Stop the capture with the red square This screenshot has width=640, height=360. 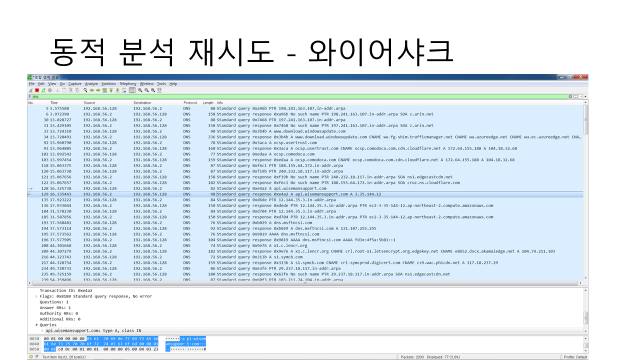(37, 90)
